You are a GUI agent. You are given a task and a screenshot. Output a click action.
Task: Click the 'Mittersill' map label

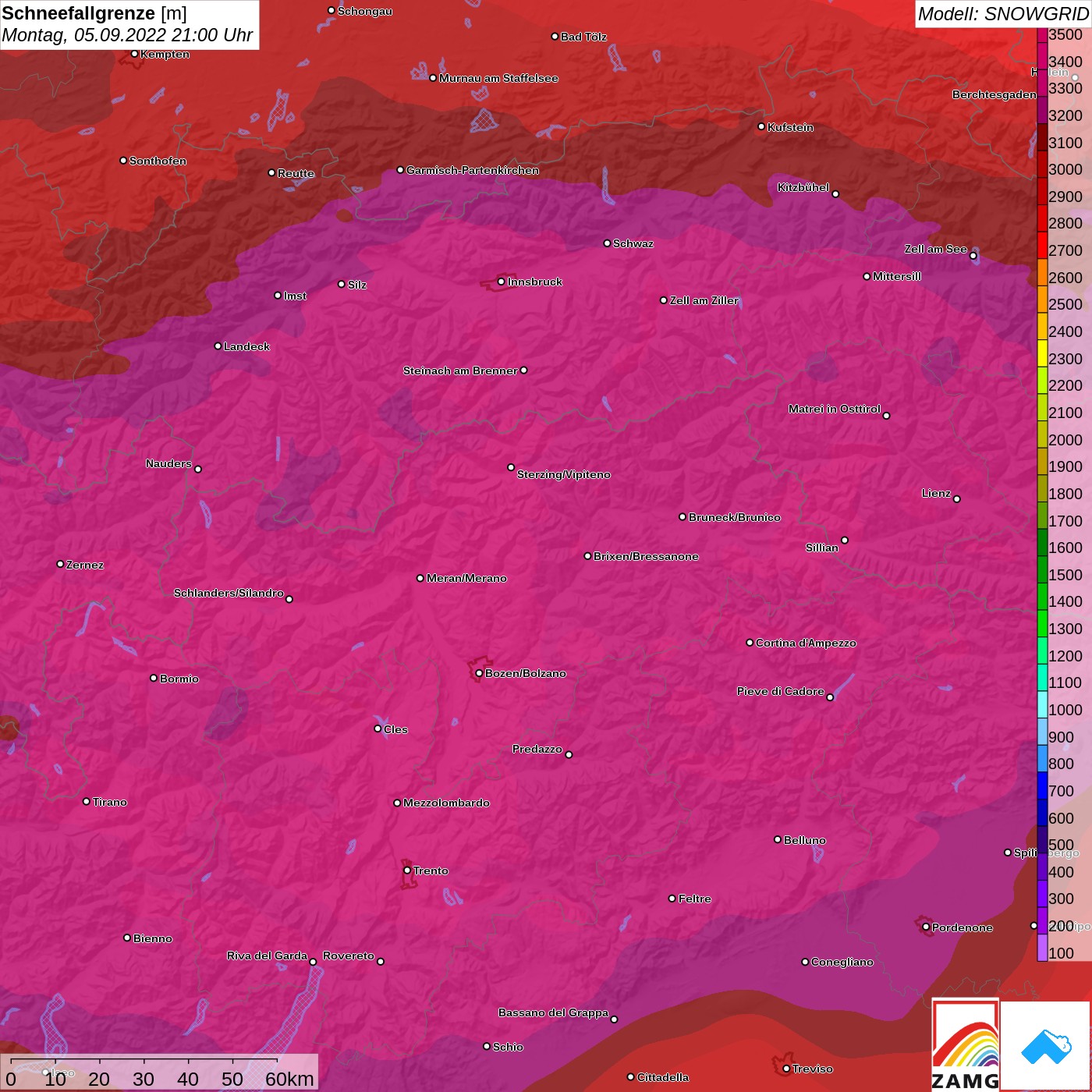pyautogui.click(x=897, y=276)
